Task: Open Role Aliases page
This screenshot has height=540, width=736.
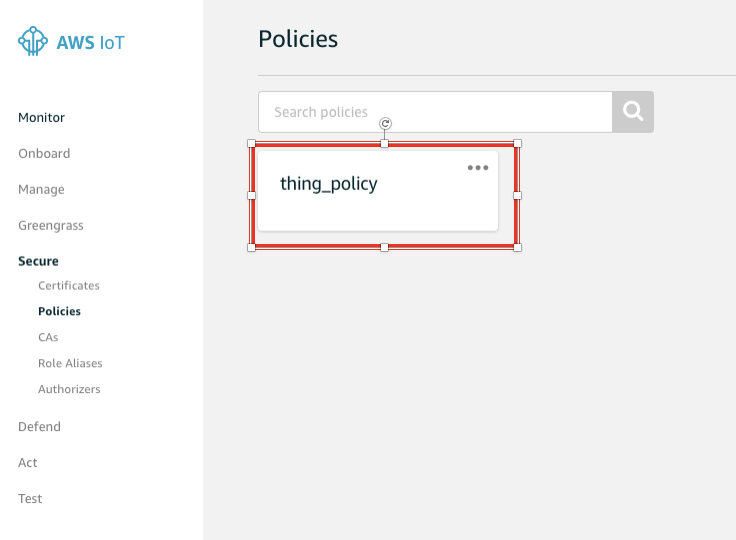Action: pyautogui.click(x=70, y=363)
